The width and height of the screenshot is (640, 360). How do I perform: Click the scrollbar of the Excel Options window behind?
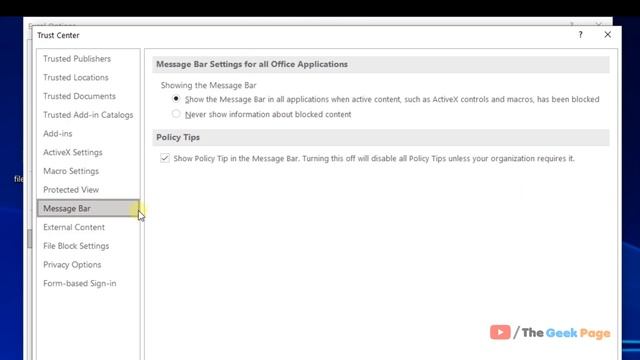coord(29,239)
